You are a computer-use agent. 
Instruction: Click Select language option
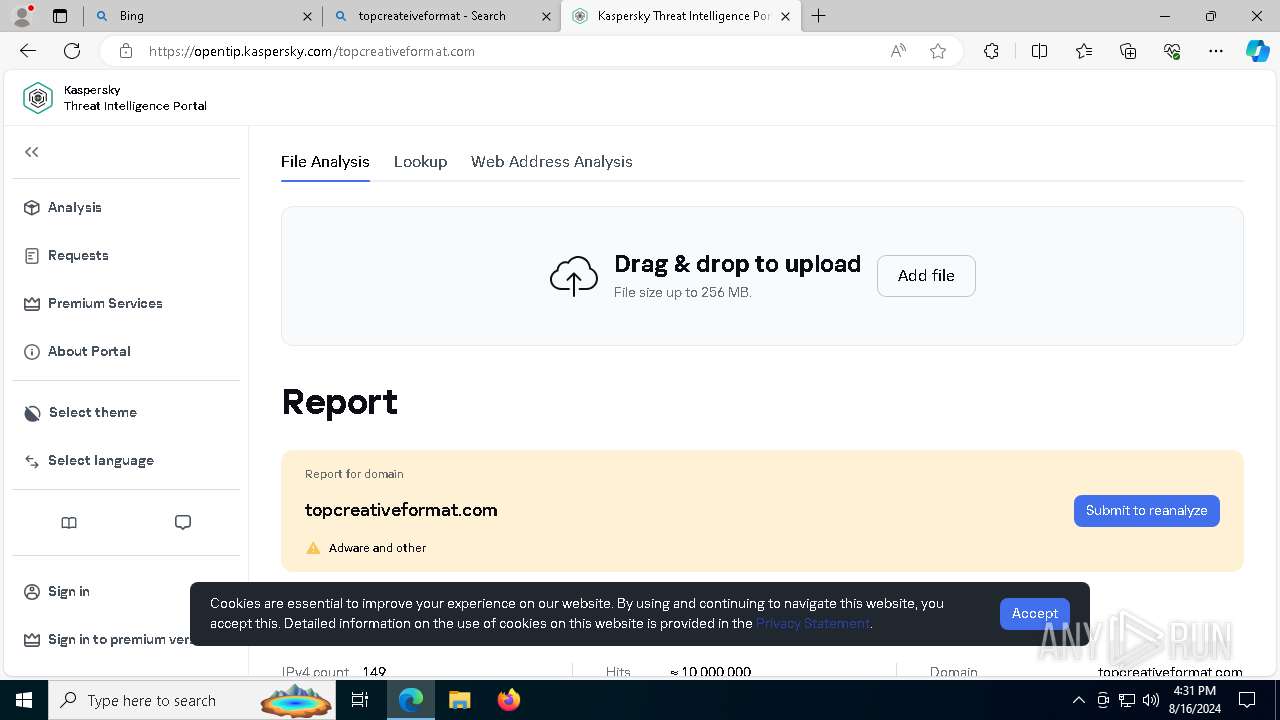88,460
